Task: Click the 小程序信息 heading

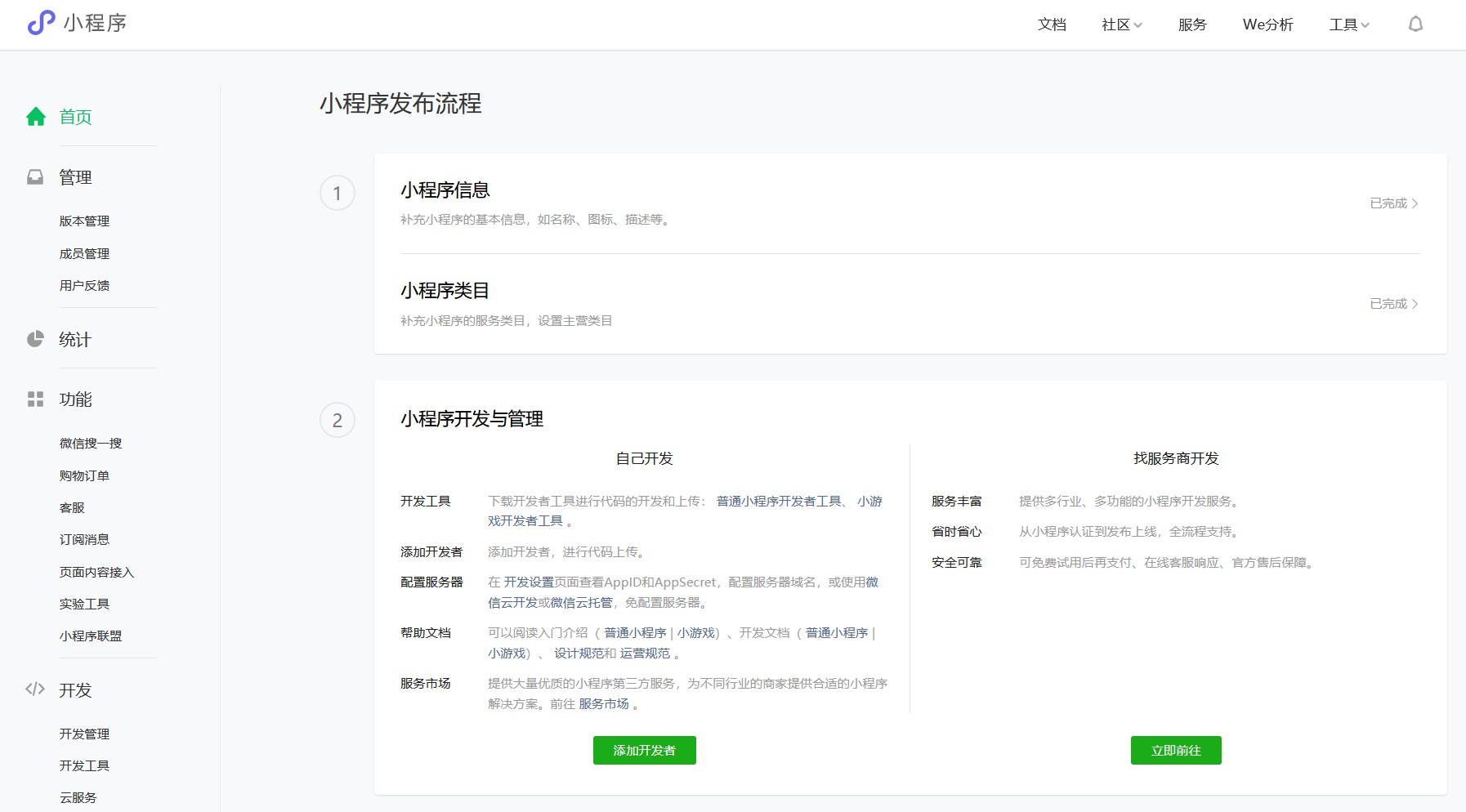Action: [x=445, y=190]
